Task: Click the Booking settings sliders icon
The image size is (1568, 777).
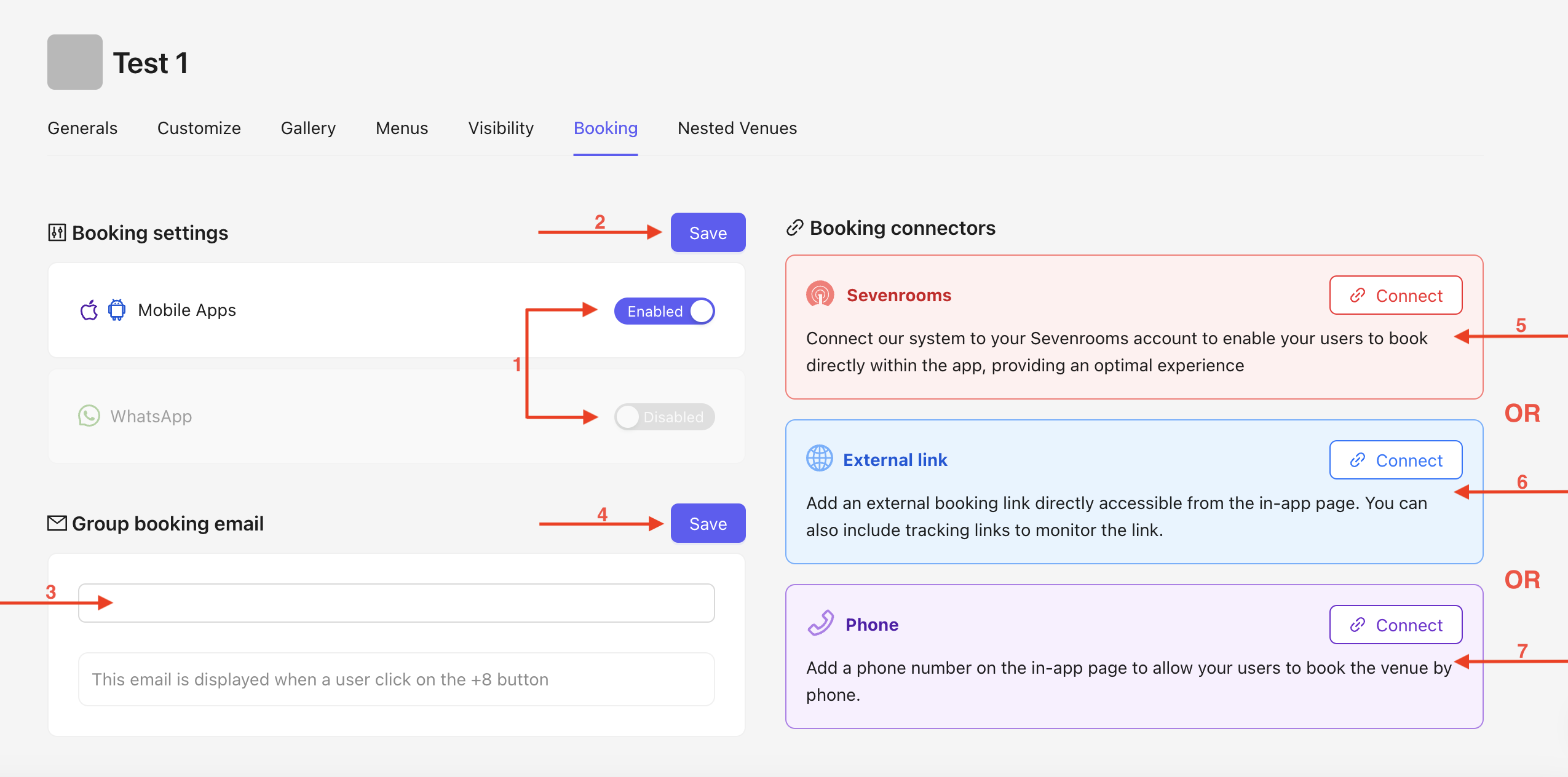Action: pyautogui.click(x=57, y=232)
